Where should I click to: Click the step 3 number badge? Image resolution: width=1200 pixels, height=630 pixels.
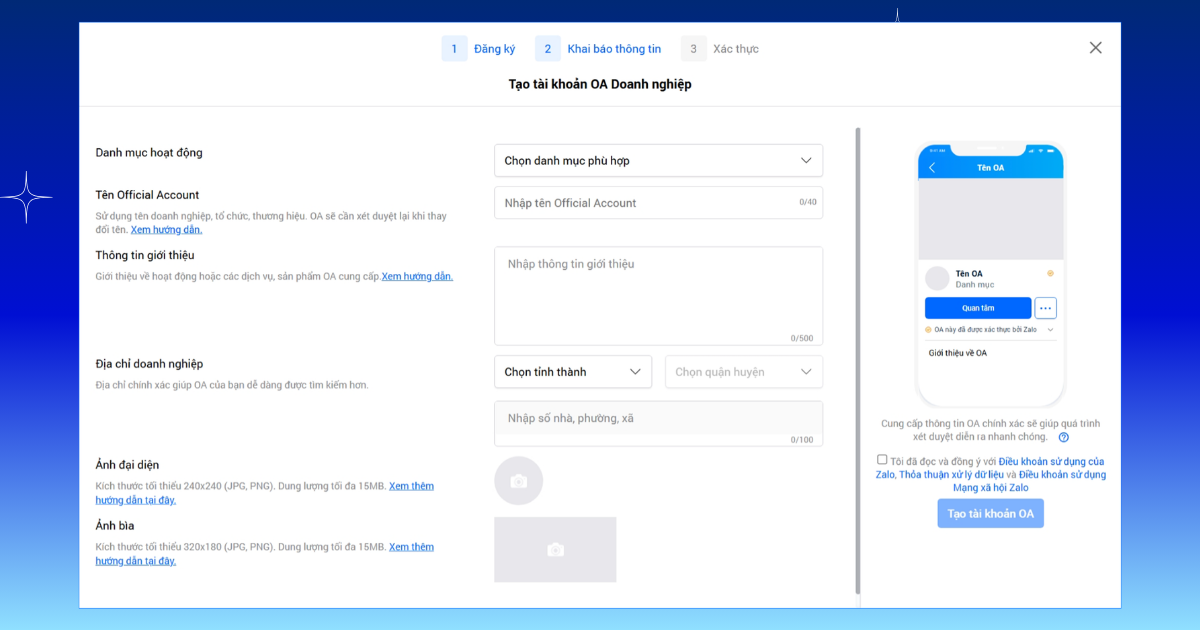point(694,49)
